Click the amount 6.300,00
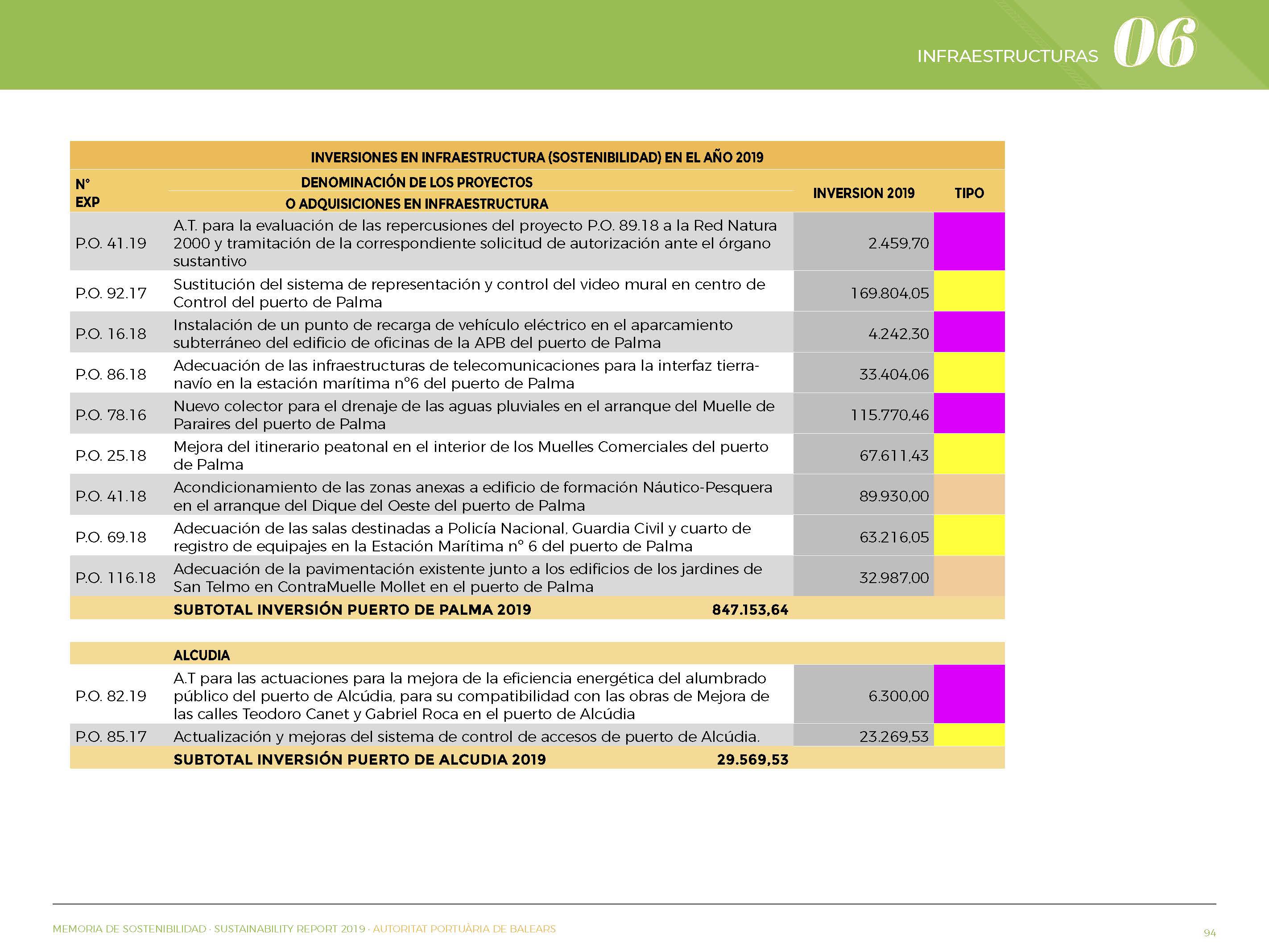1269x952 pixels. point(898,696)
